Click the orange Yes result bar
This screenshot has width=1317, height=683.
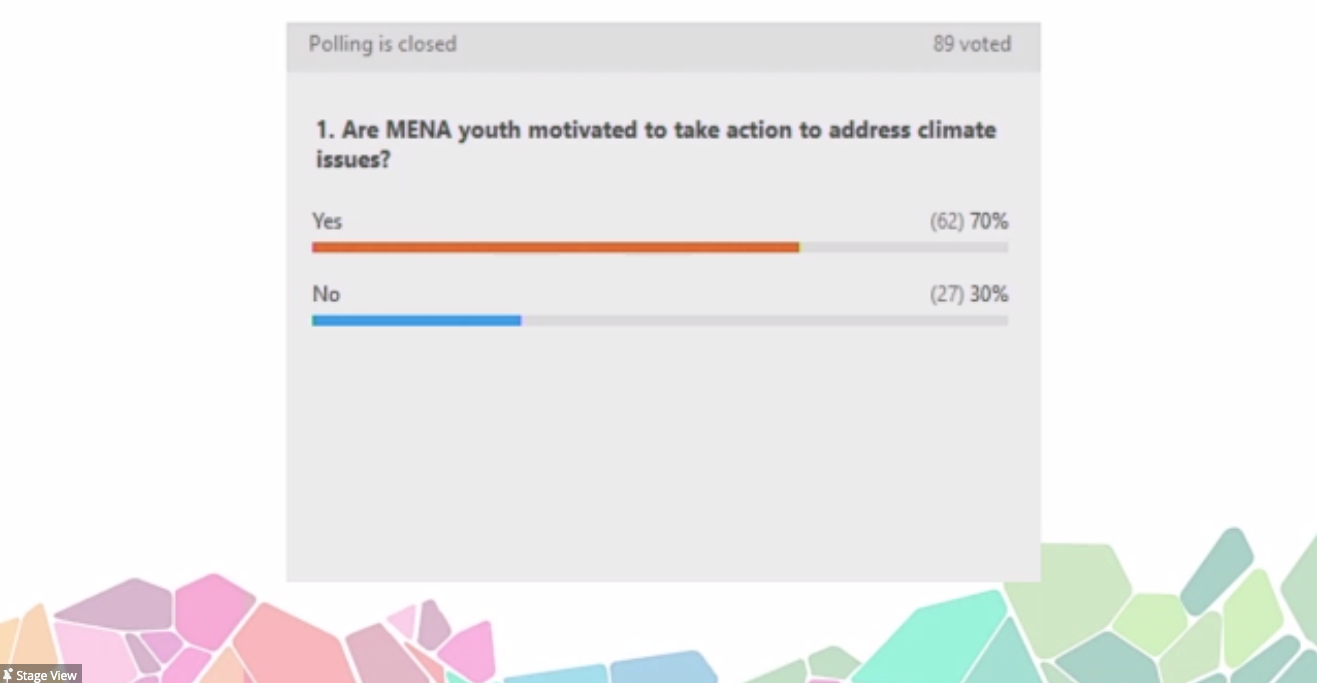pyautogui.click(x=555, y=247)
